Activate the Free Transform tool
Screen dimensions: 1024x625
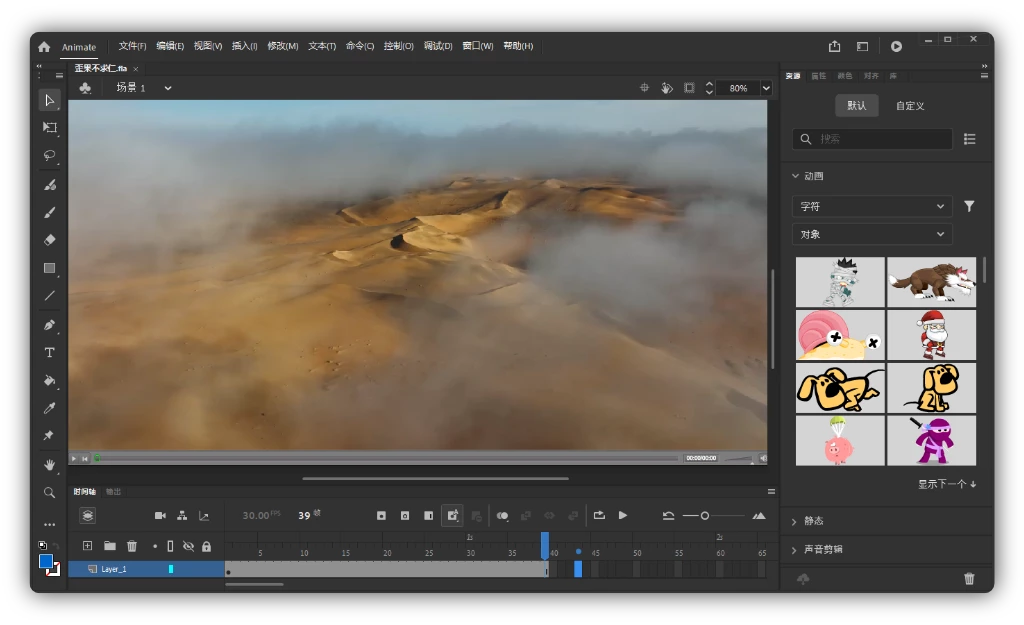[x=49, y=127]
